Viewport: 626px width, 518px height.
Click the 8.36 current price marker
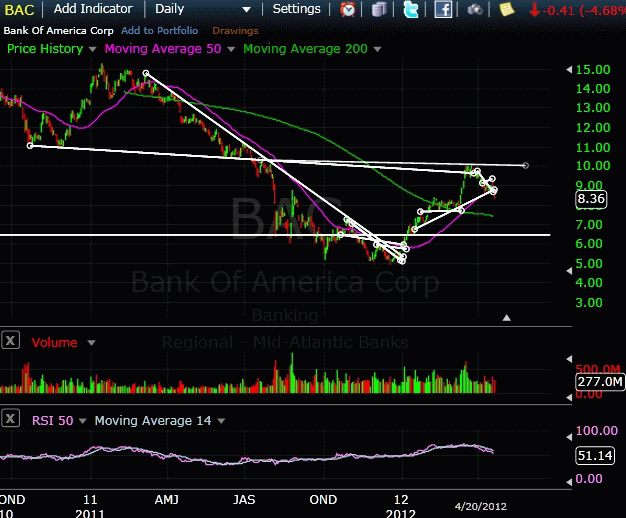pos(593,199)
